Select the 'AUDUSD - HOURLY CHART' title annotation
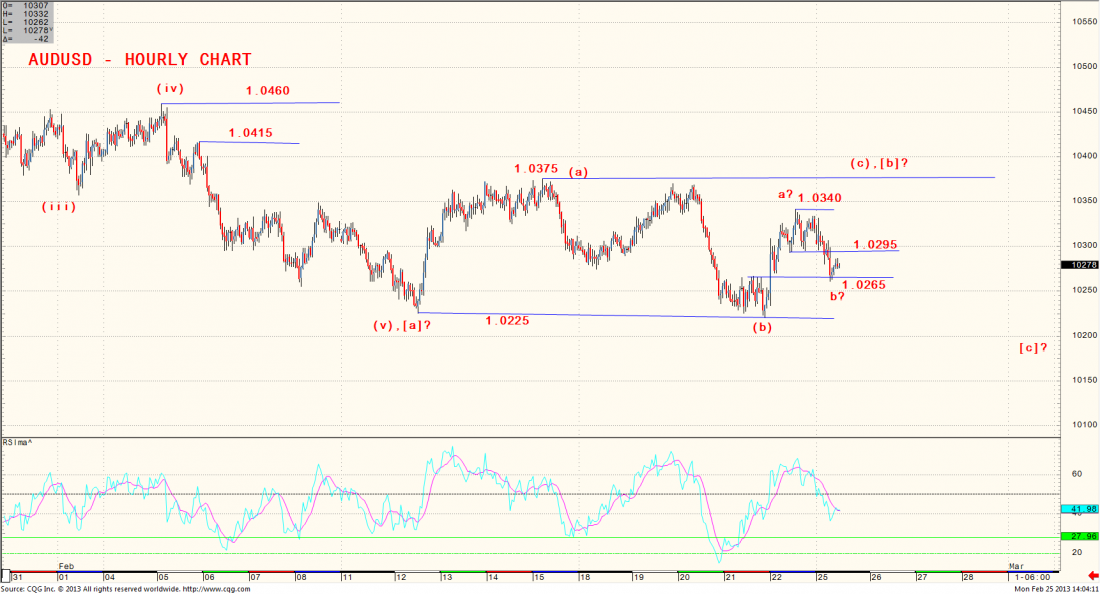The image size is (1100, 594). [140, 60]
